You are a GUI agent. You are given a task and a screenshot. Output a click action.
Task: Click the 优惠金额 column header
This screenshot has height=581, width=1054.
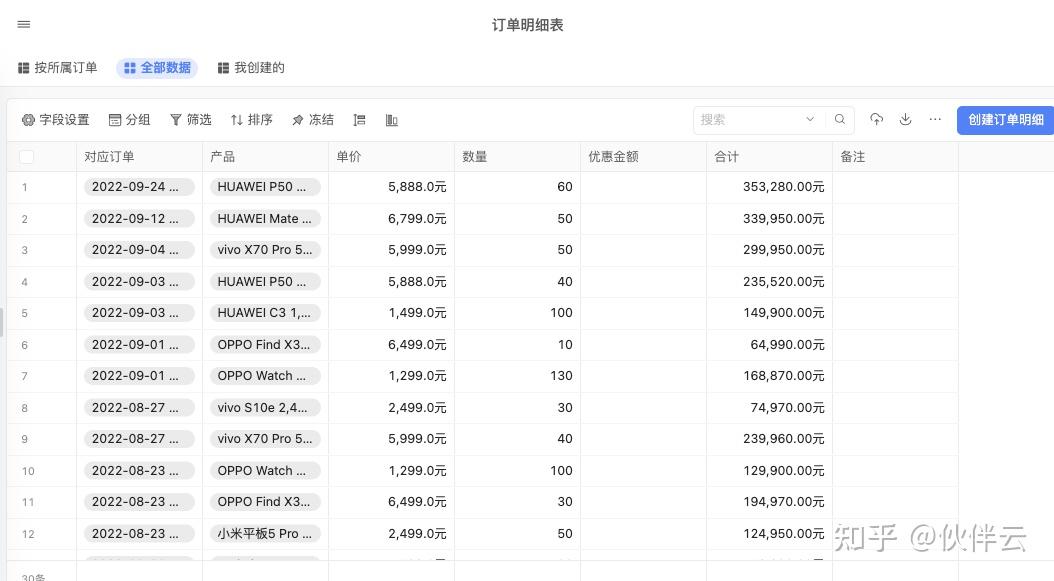tap(643, 157)
